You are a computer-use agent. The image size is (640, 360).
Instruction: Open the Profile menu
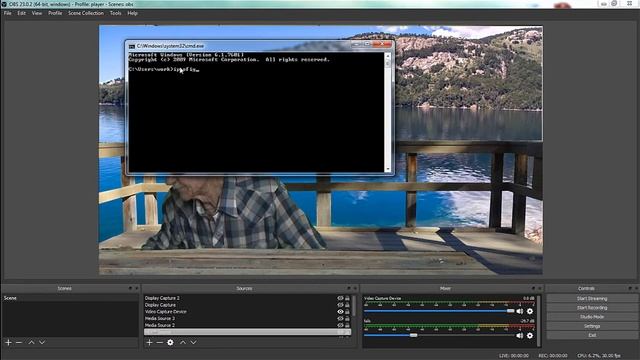tap(55, 13)
